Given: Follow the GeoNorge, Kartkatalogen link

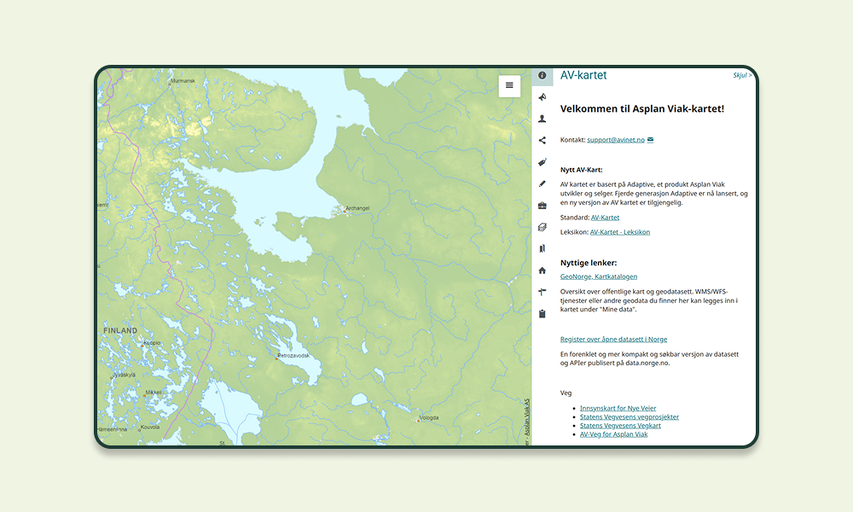Looking at the screenshot, I should click(598, 276).
